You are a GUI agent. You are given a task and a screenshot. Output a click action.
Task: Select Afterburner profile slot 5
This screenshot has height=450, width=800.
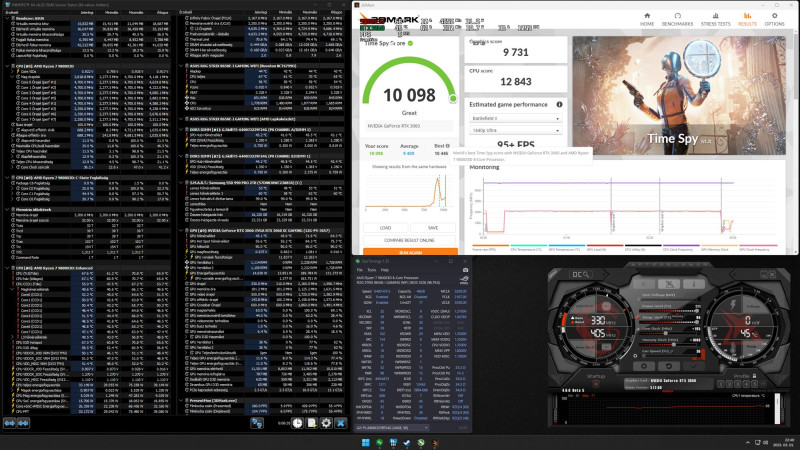(x=755, y=384)
